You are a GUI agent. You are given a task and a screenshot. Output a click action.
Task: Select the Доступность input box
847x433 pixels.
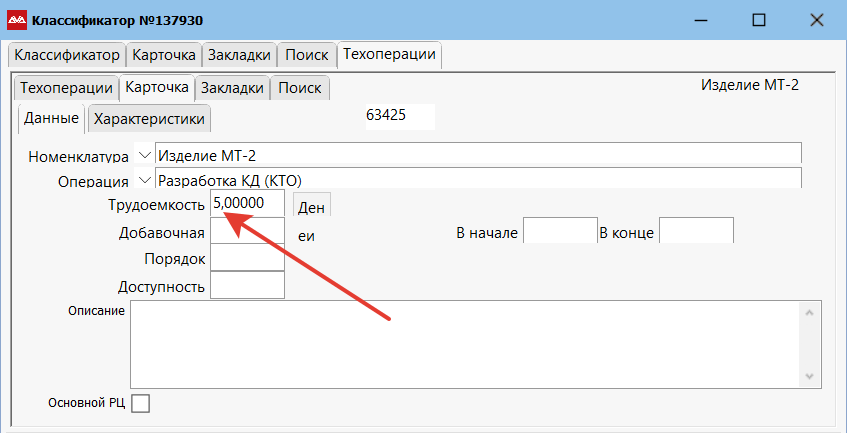[x=247, y=286]
